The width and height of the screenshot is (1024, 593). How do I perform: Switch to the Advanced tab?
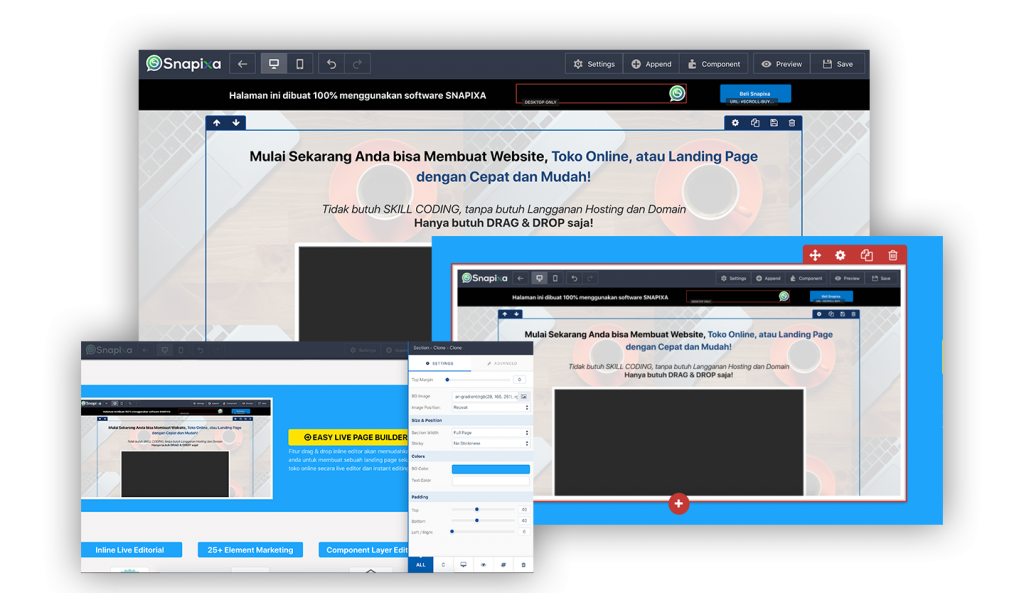coord(502,364)
